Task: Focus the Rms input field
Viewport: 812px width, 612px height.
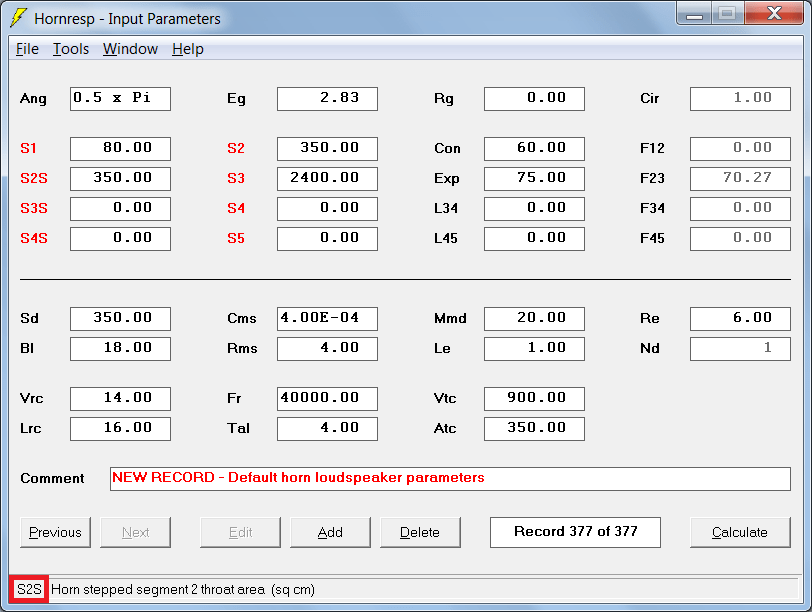Action: (x=327, y=349)
